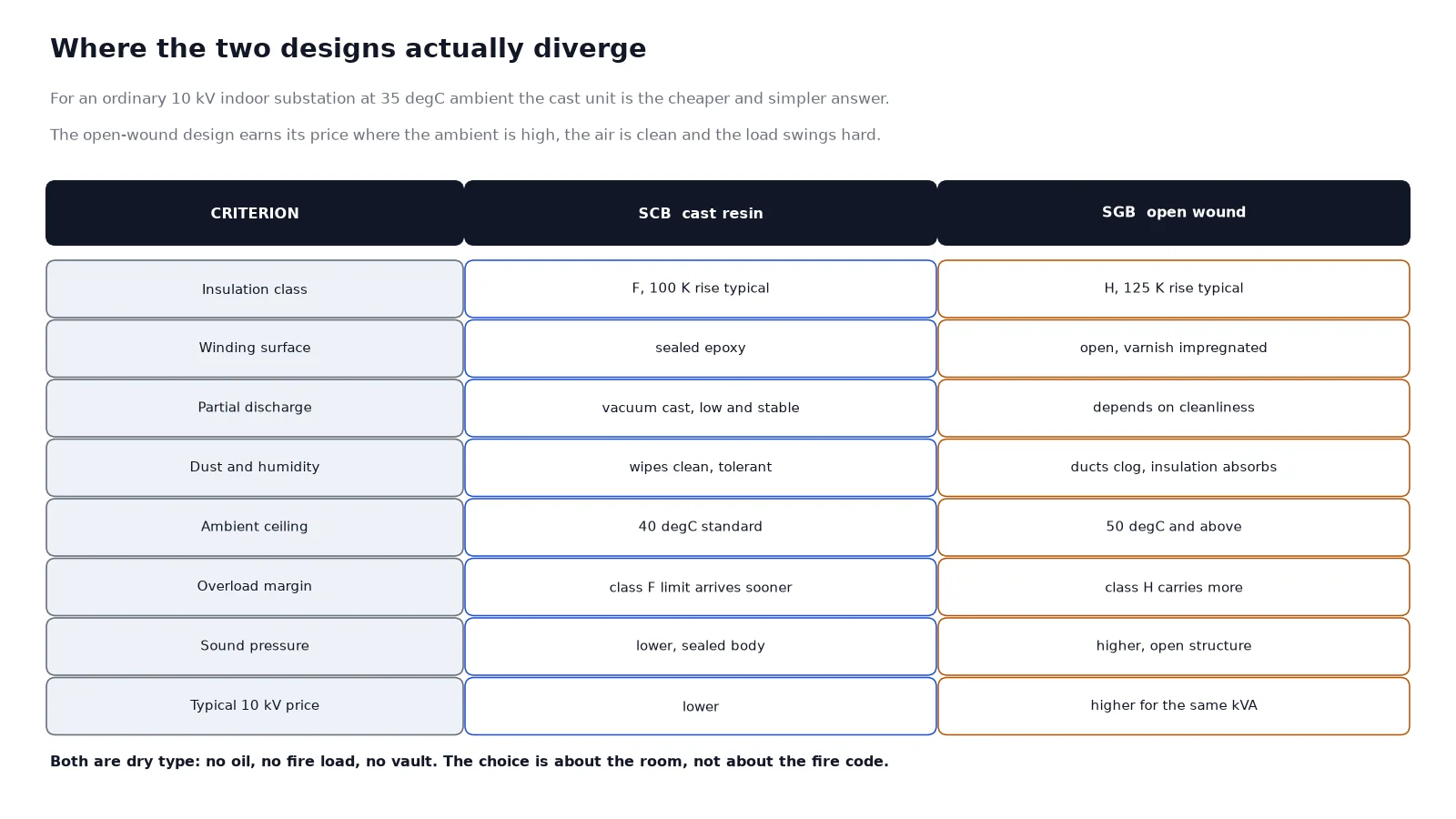Image resolution: width=1456 pixels, height=819 pixels.
Task: Click the 'Insulation class' cell
Action: [x=255, y=289]
